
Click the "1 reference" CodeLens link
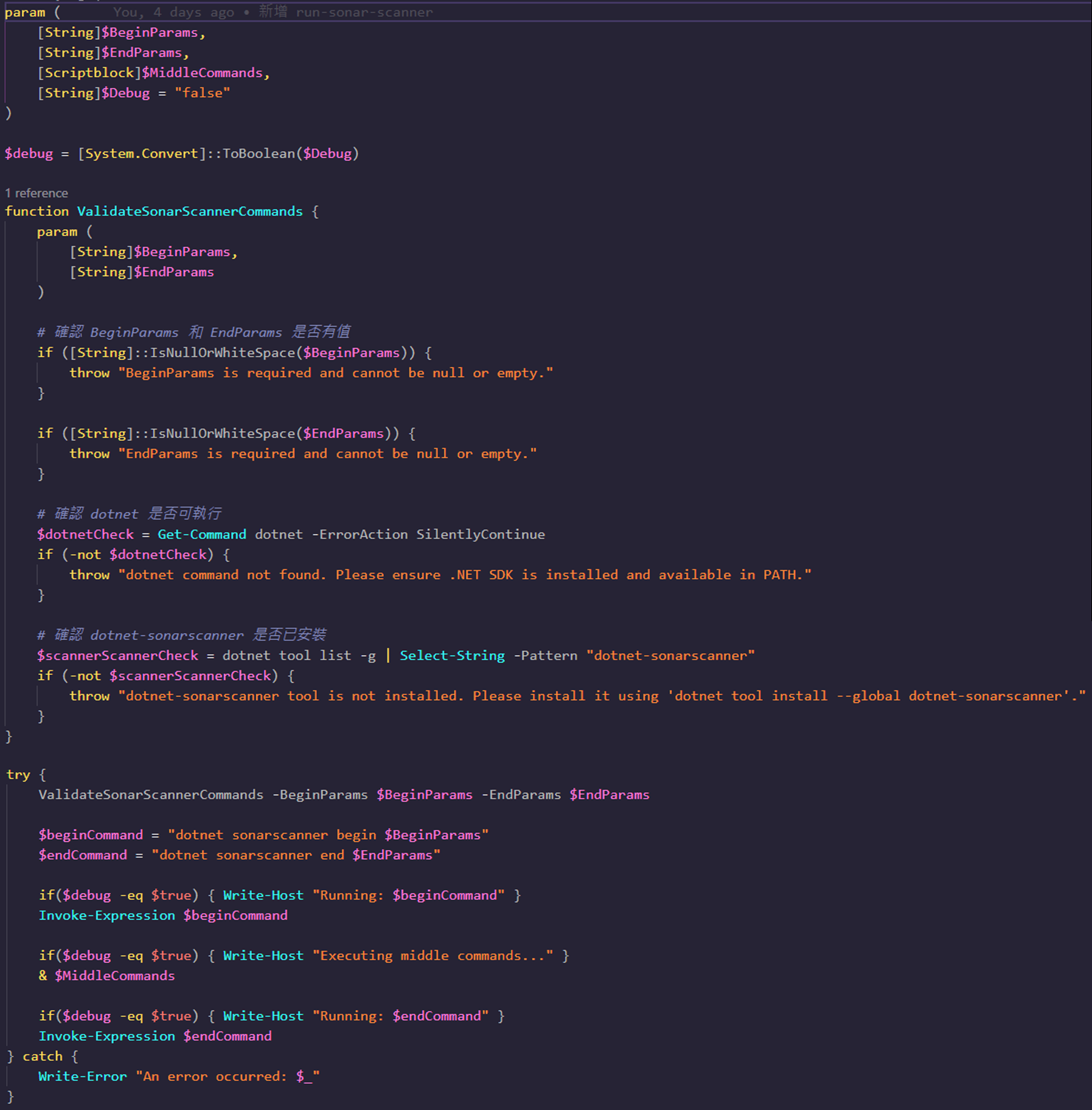tap(37, 193)
